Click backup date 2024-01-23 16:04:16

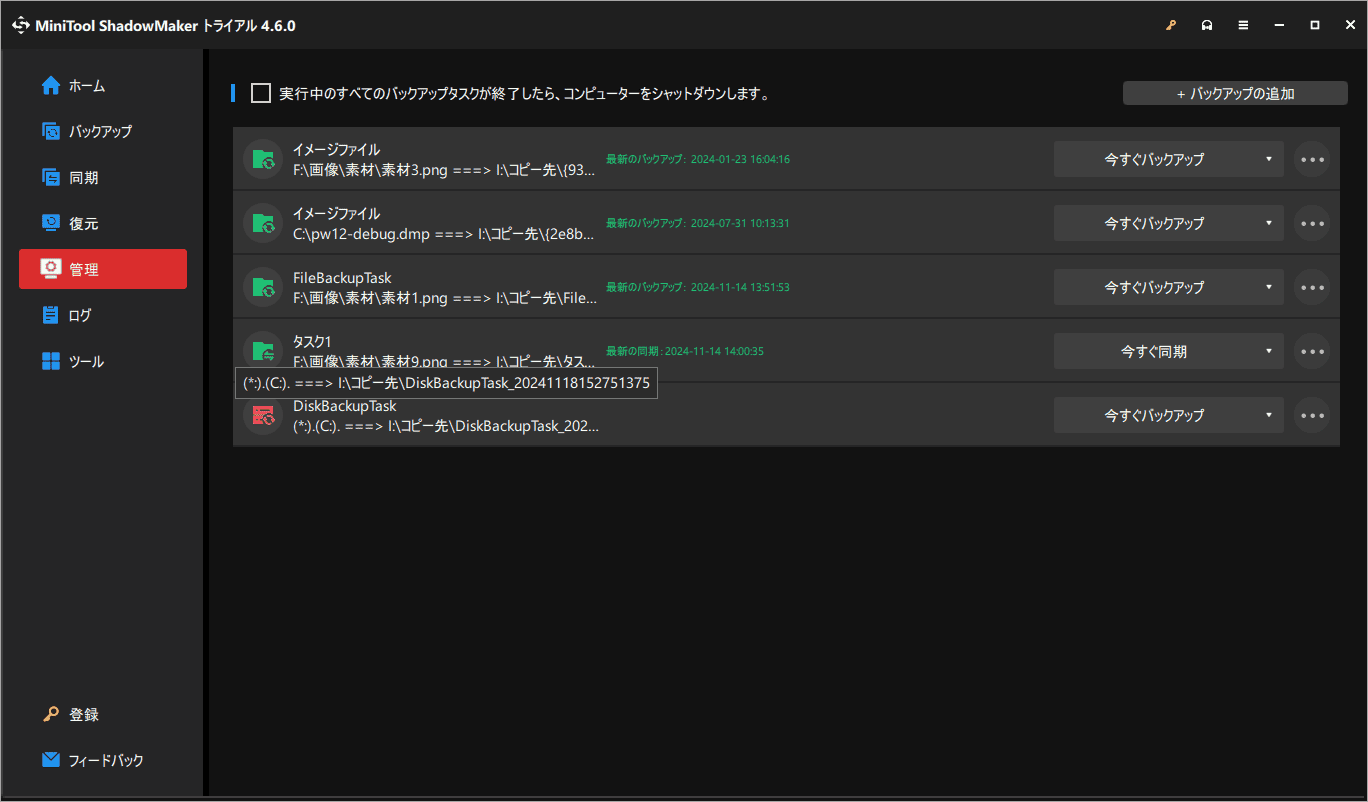pos(740,159)
